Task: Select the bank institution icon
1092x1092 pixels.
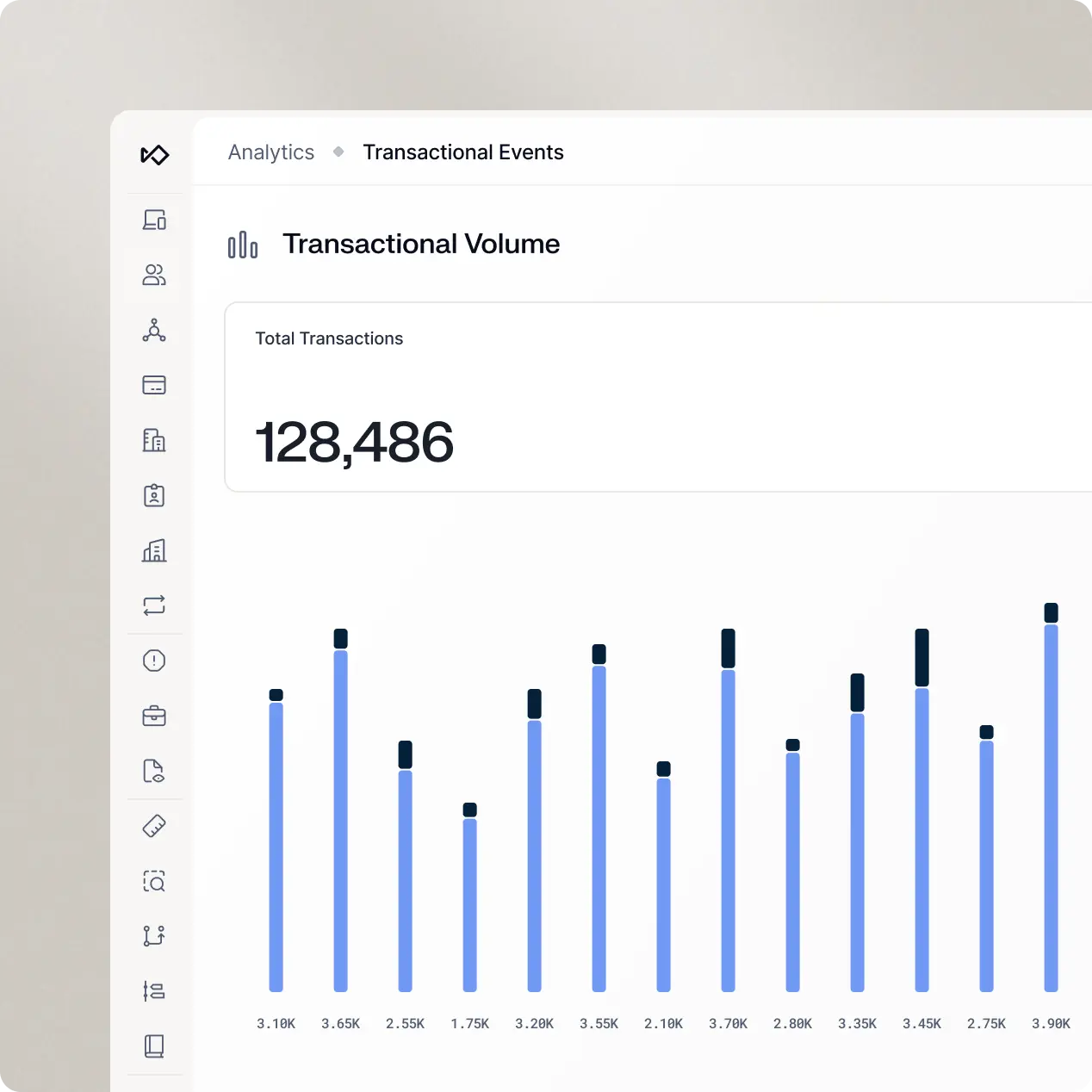Action: point(154,440)
